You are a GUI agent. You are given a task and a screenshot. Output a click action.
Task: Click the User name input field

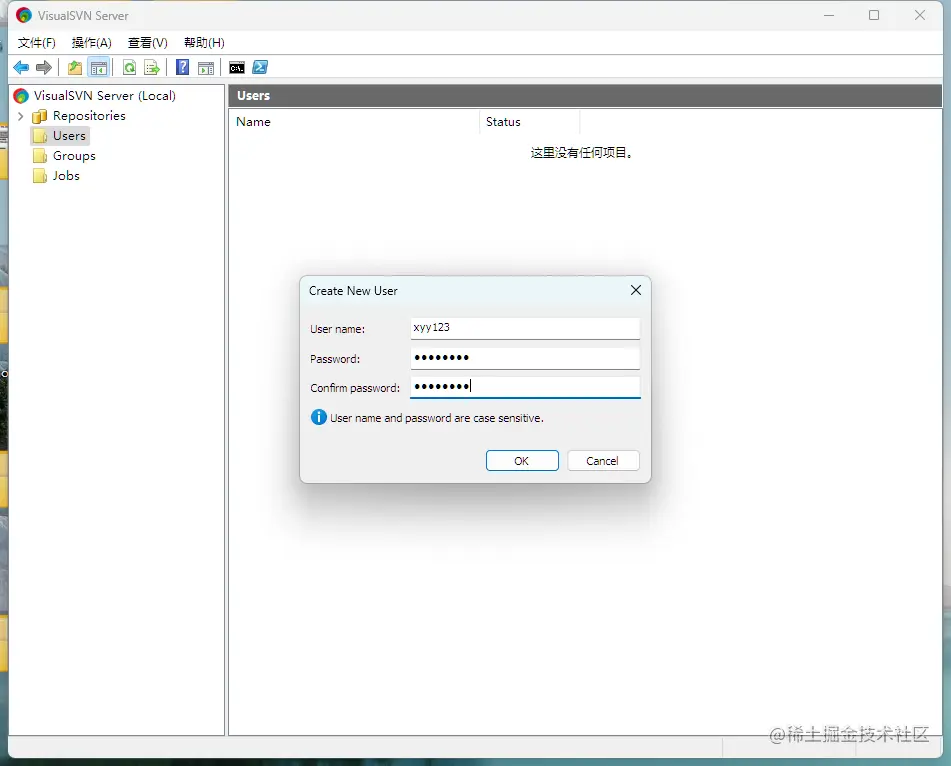click(x=525, y=328)
